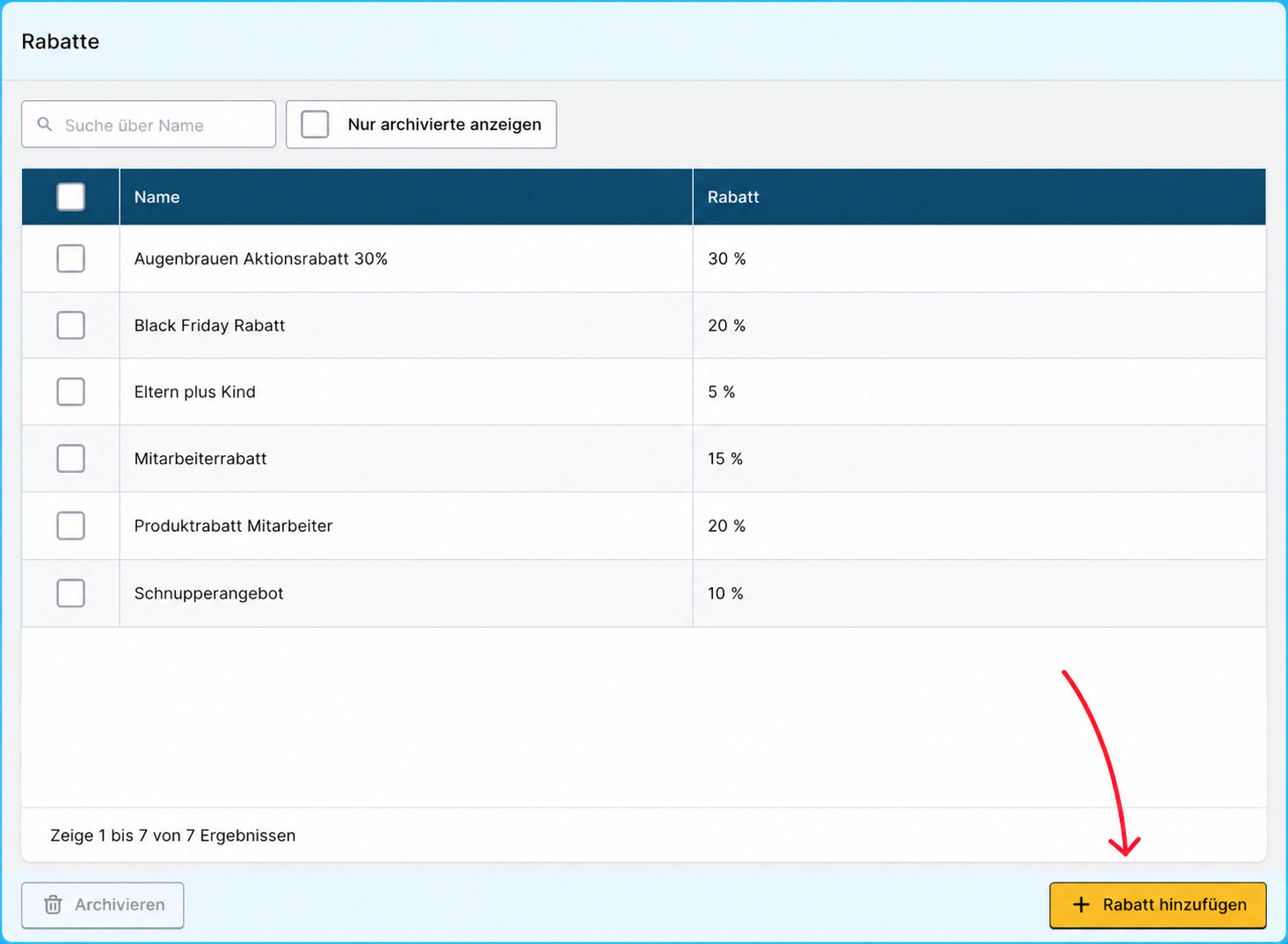Sort by the Rabatt column header
The height and width of the screenshot is (944, 1288).
click(733, 197)
